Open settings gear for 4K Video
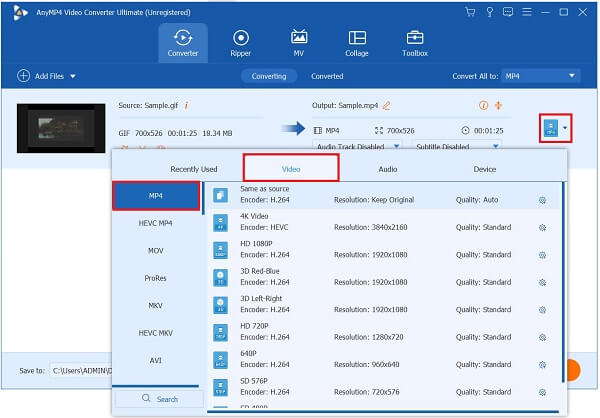600x418 pixels. pos(542,227)
